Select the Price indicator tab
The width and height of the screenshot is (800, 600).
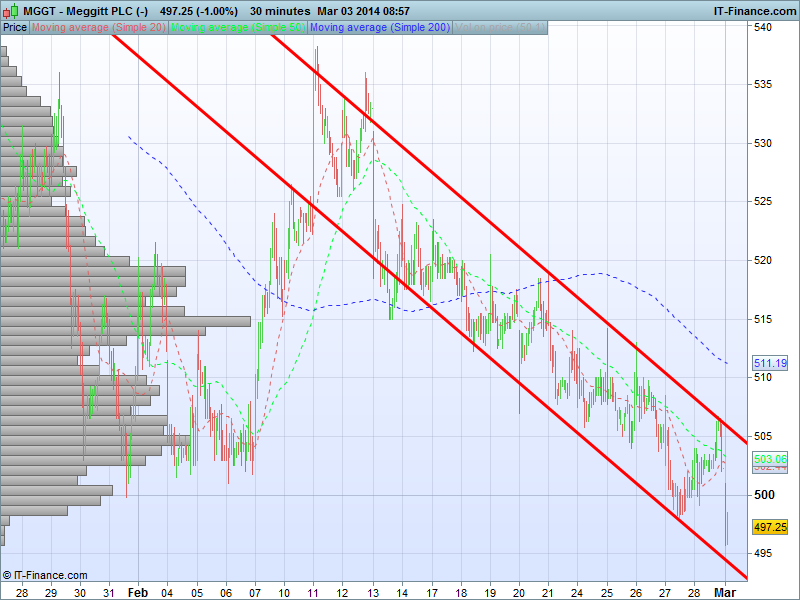(x=15, y=28)
